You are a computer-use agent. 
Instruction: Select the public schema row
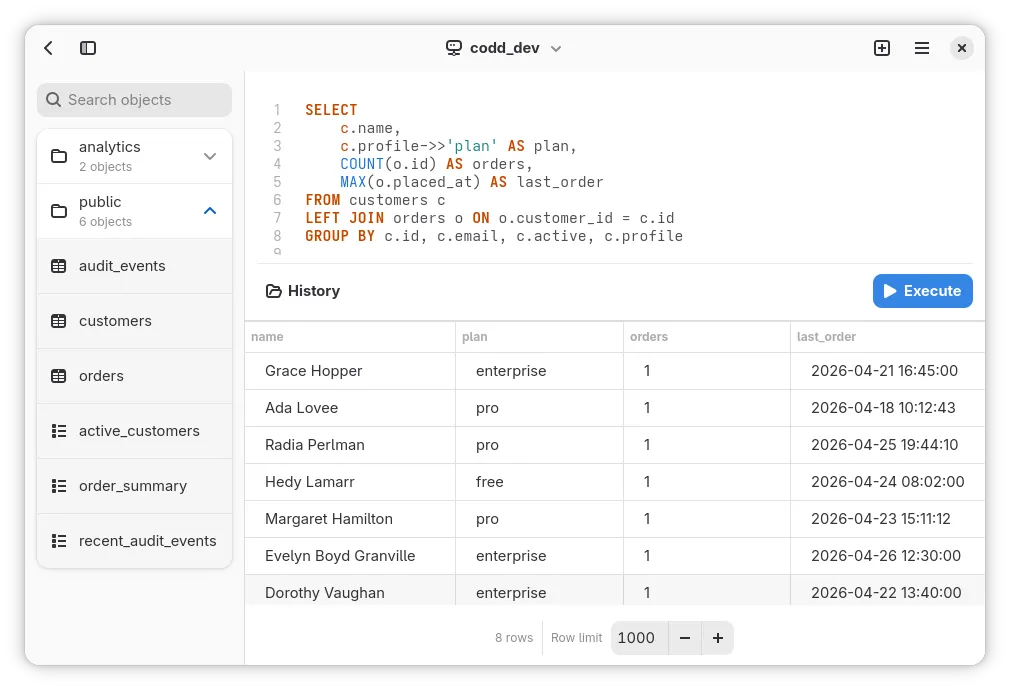point(135,211)
